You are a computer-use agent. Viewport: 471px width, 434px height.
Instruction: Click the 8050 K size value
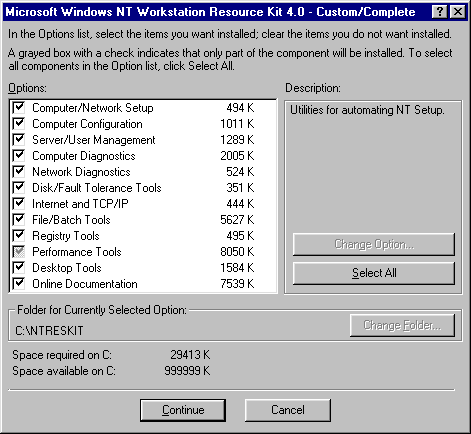click(x=237, y=252)
